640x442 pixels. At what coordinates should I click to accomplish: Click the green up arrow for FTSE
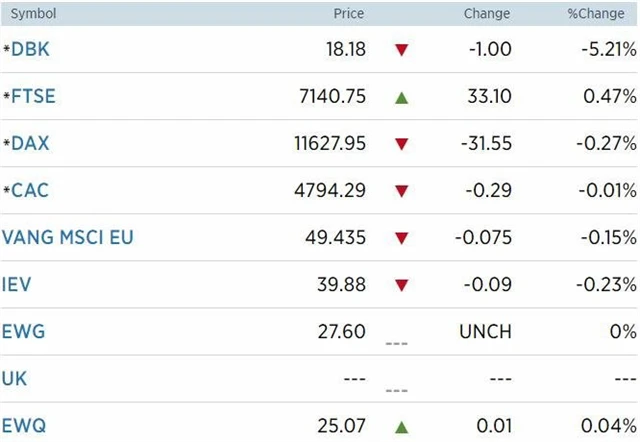click(x=401, y=97)
